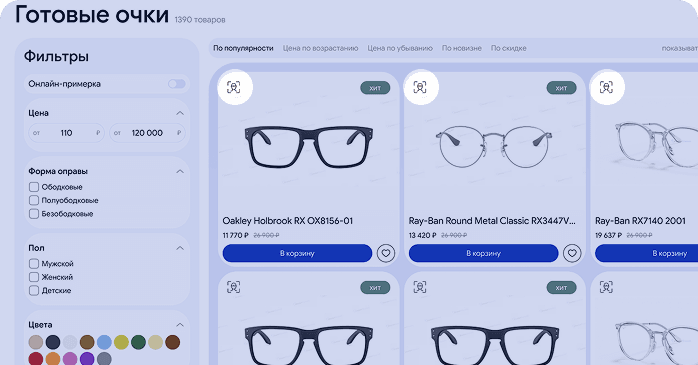Select the green color swatch
The height and width of the screenshot is (365, 698).
(x=138, y=342)
